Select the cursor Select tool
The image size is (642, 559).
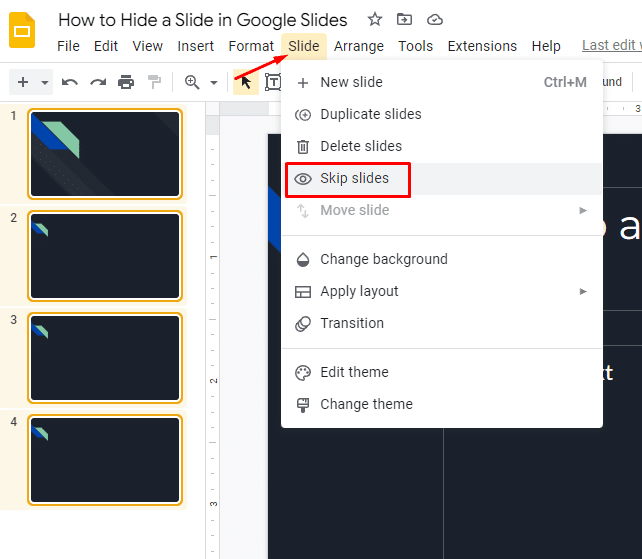point(246,82)
